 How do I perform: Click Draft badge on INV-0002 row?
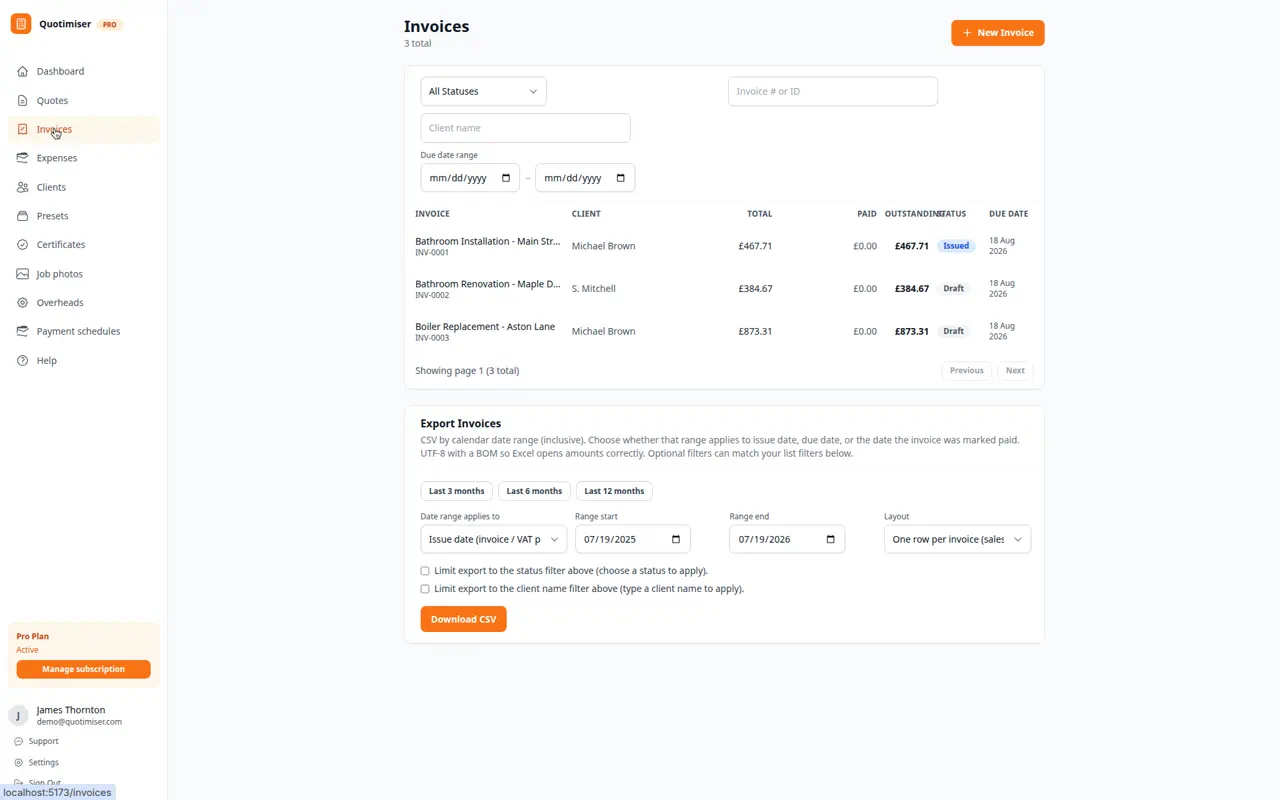954,288
